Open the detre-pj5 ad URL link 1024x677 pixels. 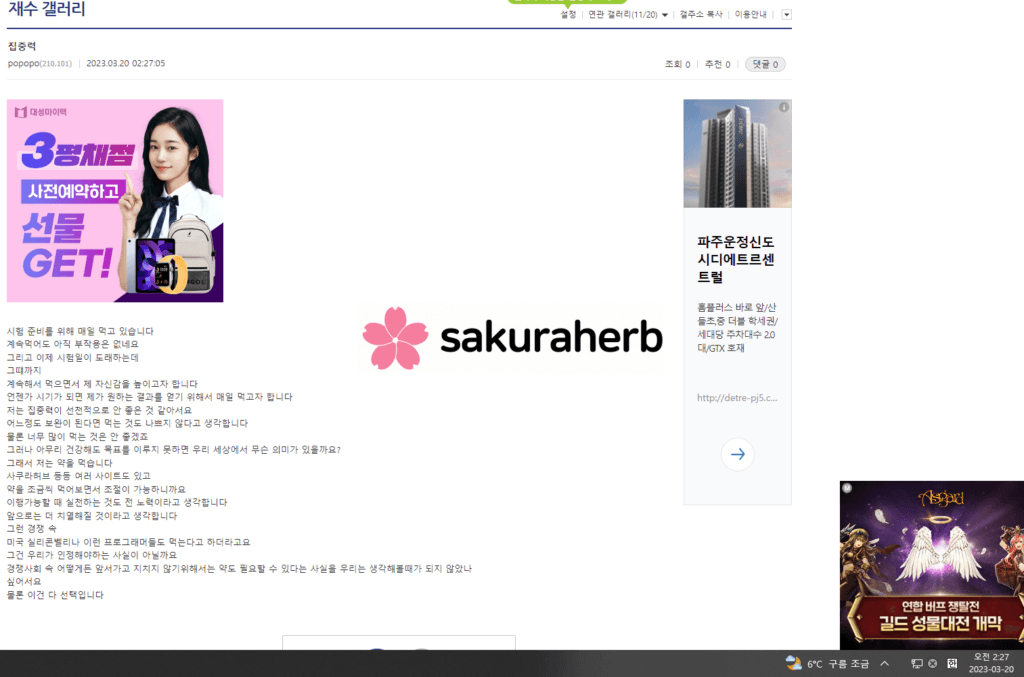[737, 398]
